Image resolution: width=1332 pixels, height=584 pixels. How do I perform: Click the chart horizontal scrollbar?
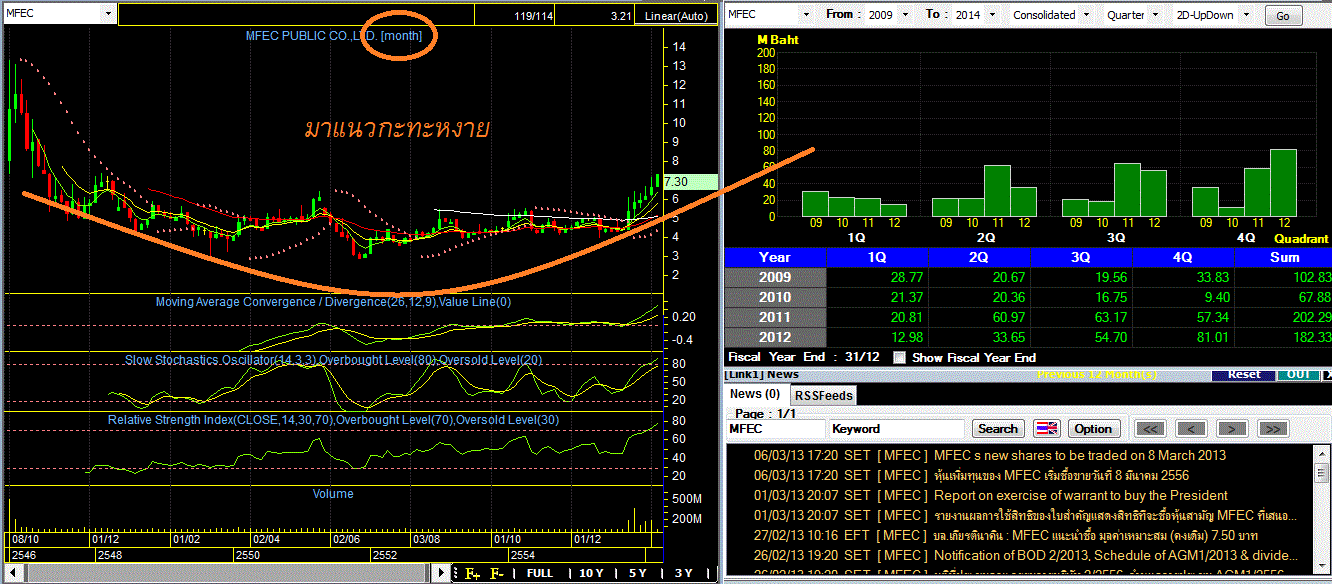pyautogui.click(x=226, y=573)
